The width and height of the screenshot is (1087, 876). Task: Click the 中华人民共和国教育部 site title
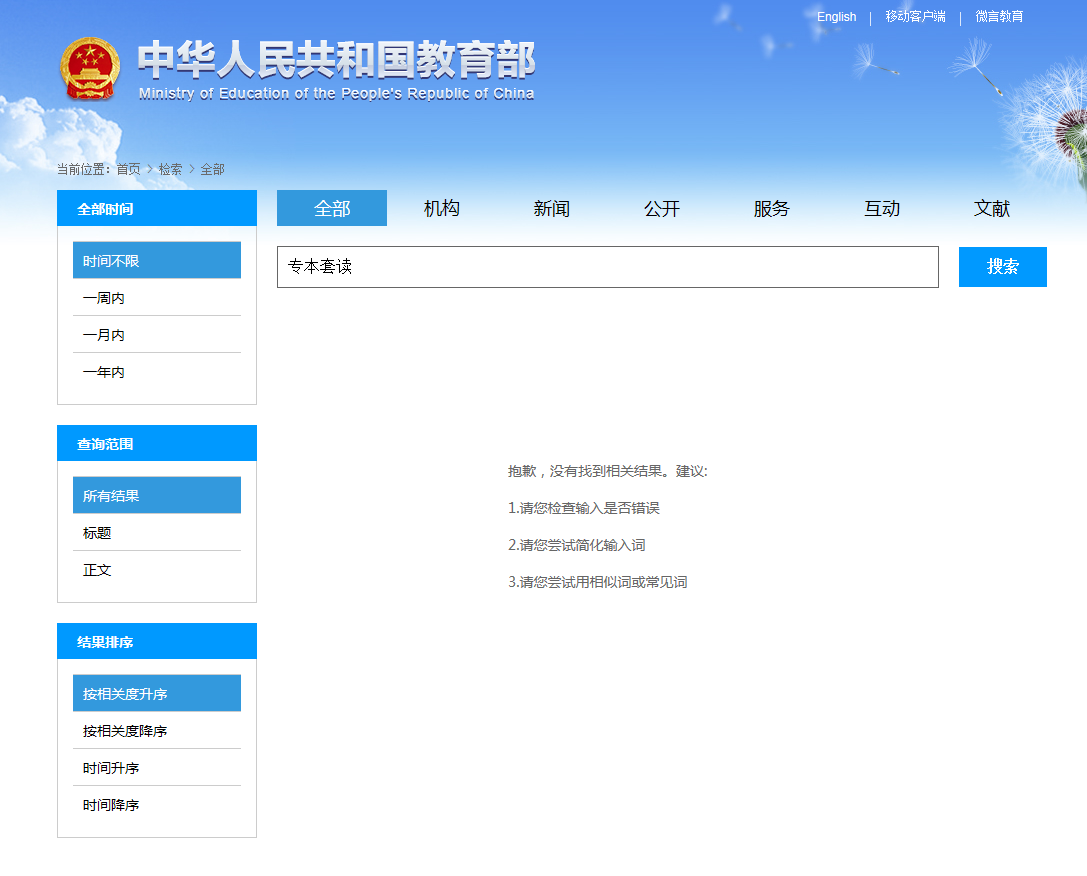pos(336,60)
